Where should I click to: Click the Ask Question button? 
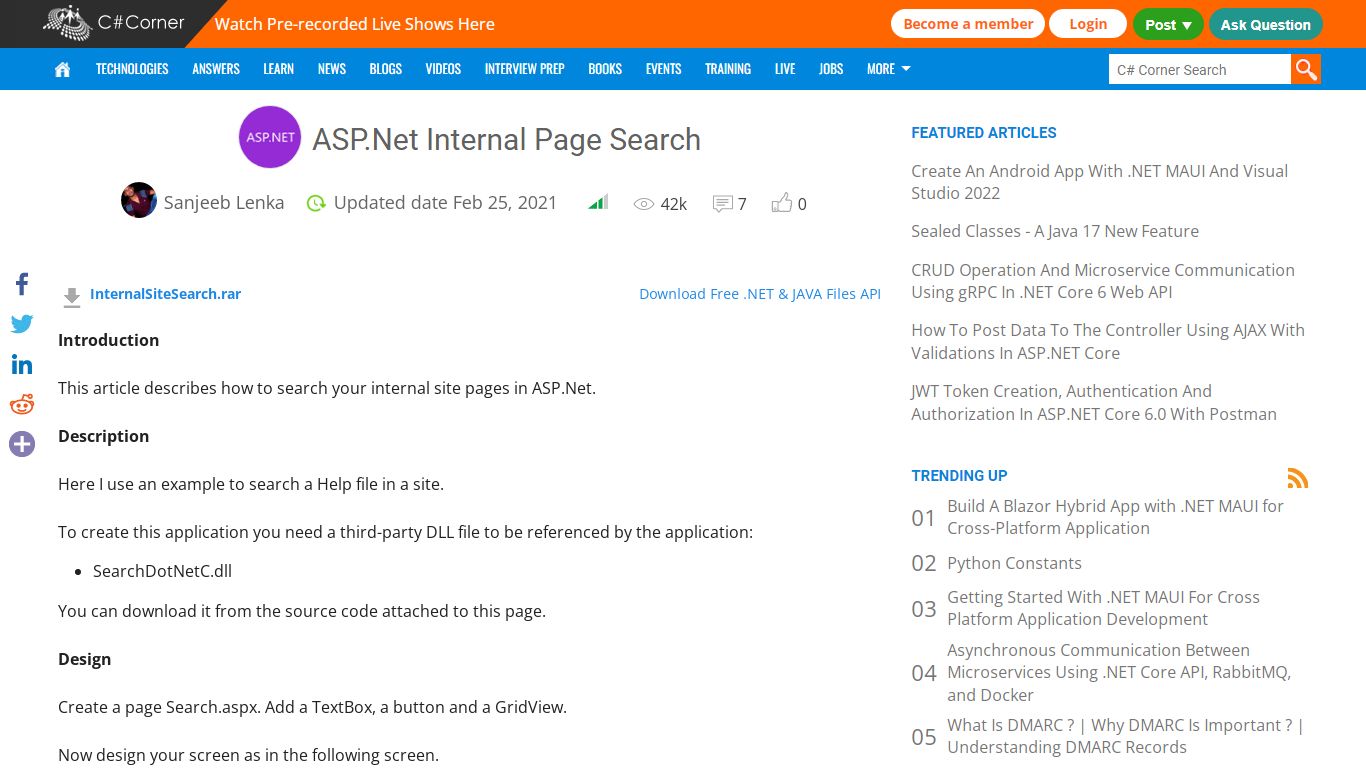pos(1265,24)
